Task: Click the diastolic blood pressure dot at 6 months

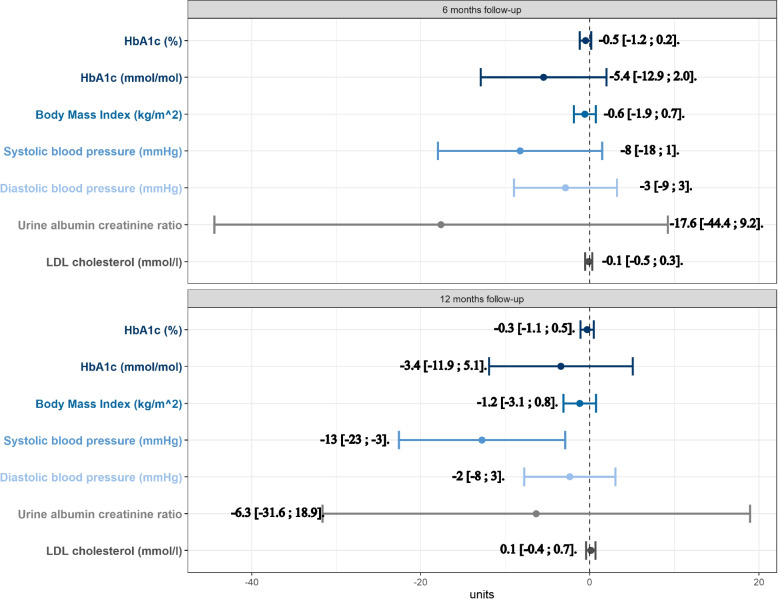Action: click(x=565, y=188)
